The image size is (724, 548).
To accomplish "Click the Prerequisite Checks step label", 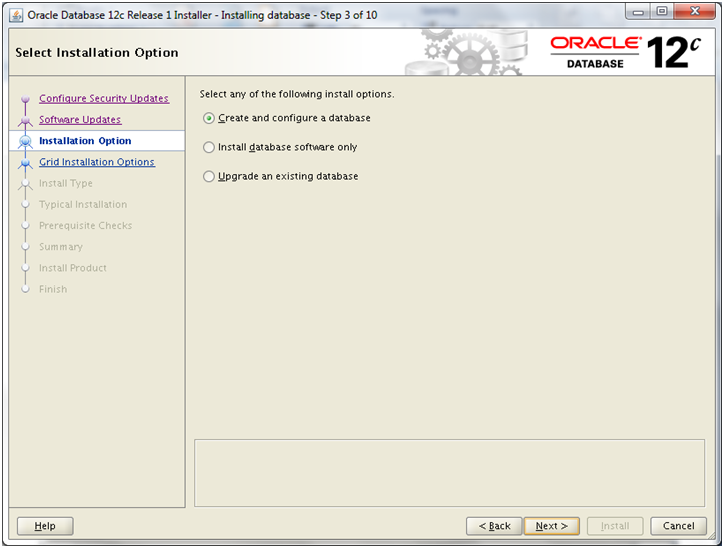I will 85,226.
